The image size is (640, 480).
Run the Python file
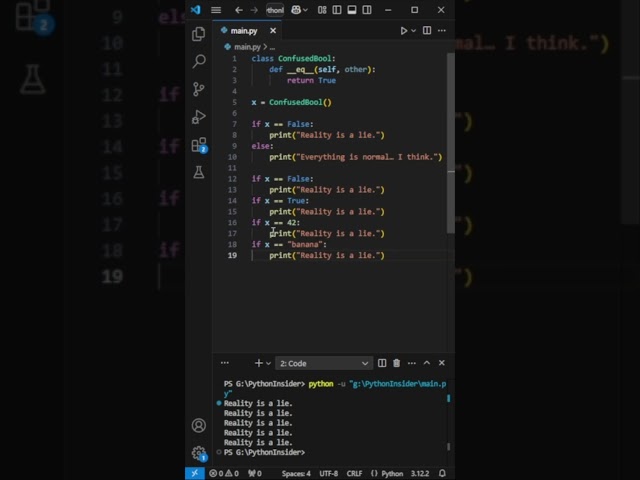[x=403, y=31]
